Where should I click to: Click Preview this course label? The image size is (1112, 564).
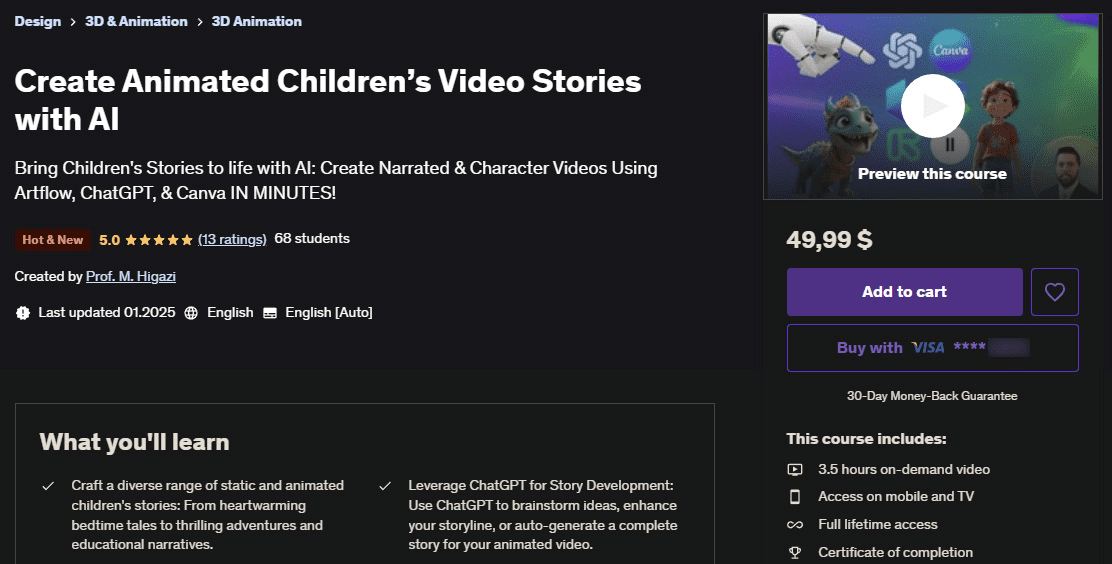932,173
